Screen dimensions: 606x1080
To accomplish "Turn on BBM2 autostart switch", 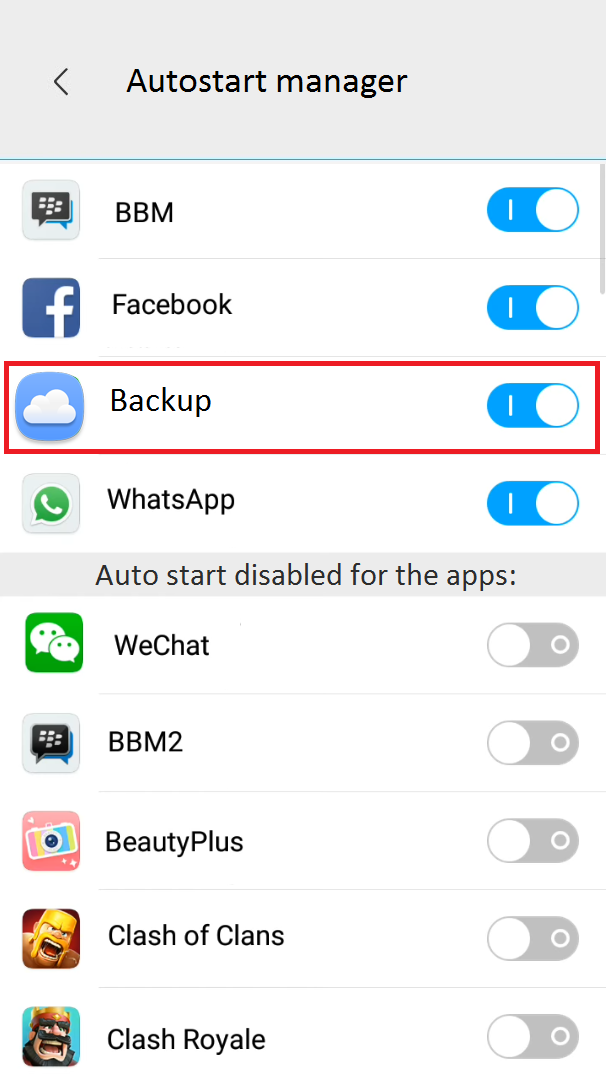I will (533, 743).
